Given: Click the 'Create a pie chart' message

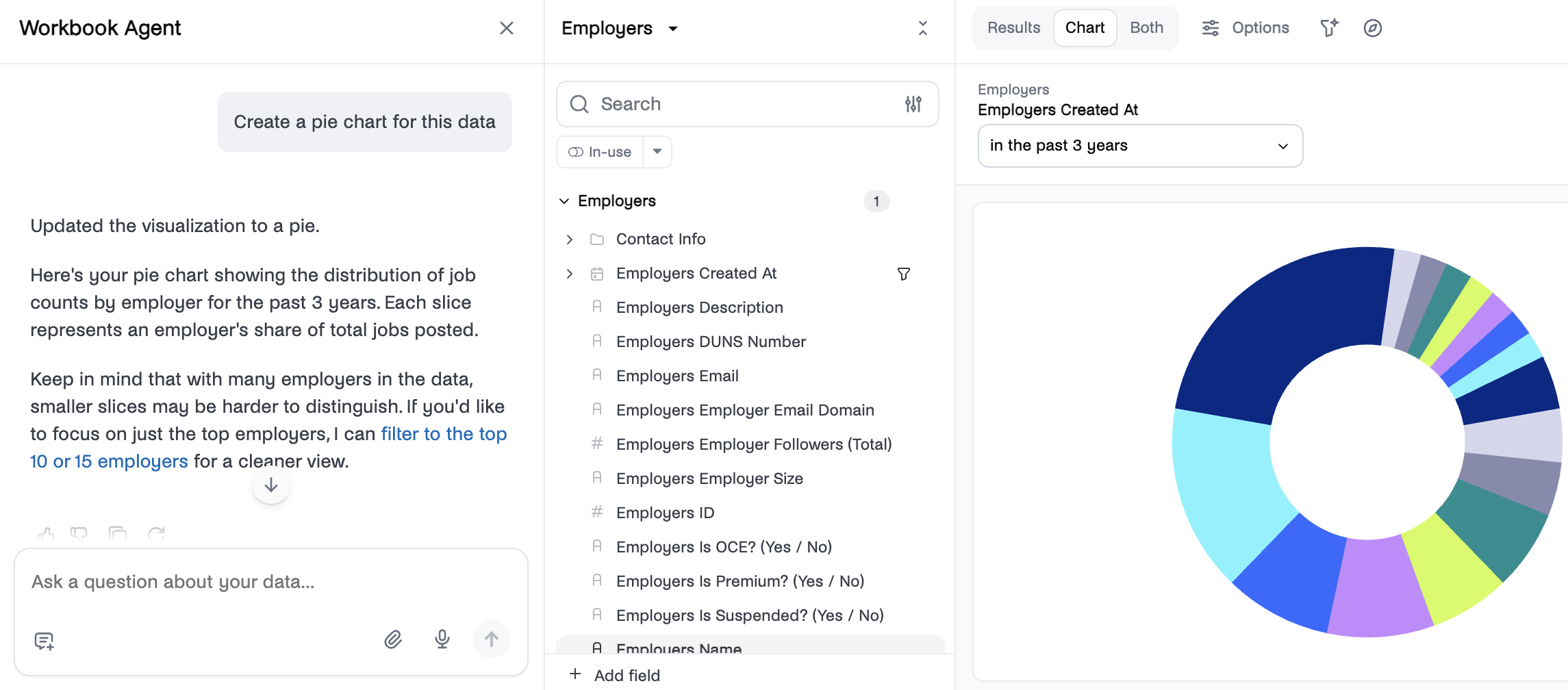Looking at the screenshot, I should pyautogui.click(x=364, y=122).
